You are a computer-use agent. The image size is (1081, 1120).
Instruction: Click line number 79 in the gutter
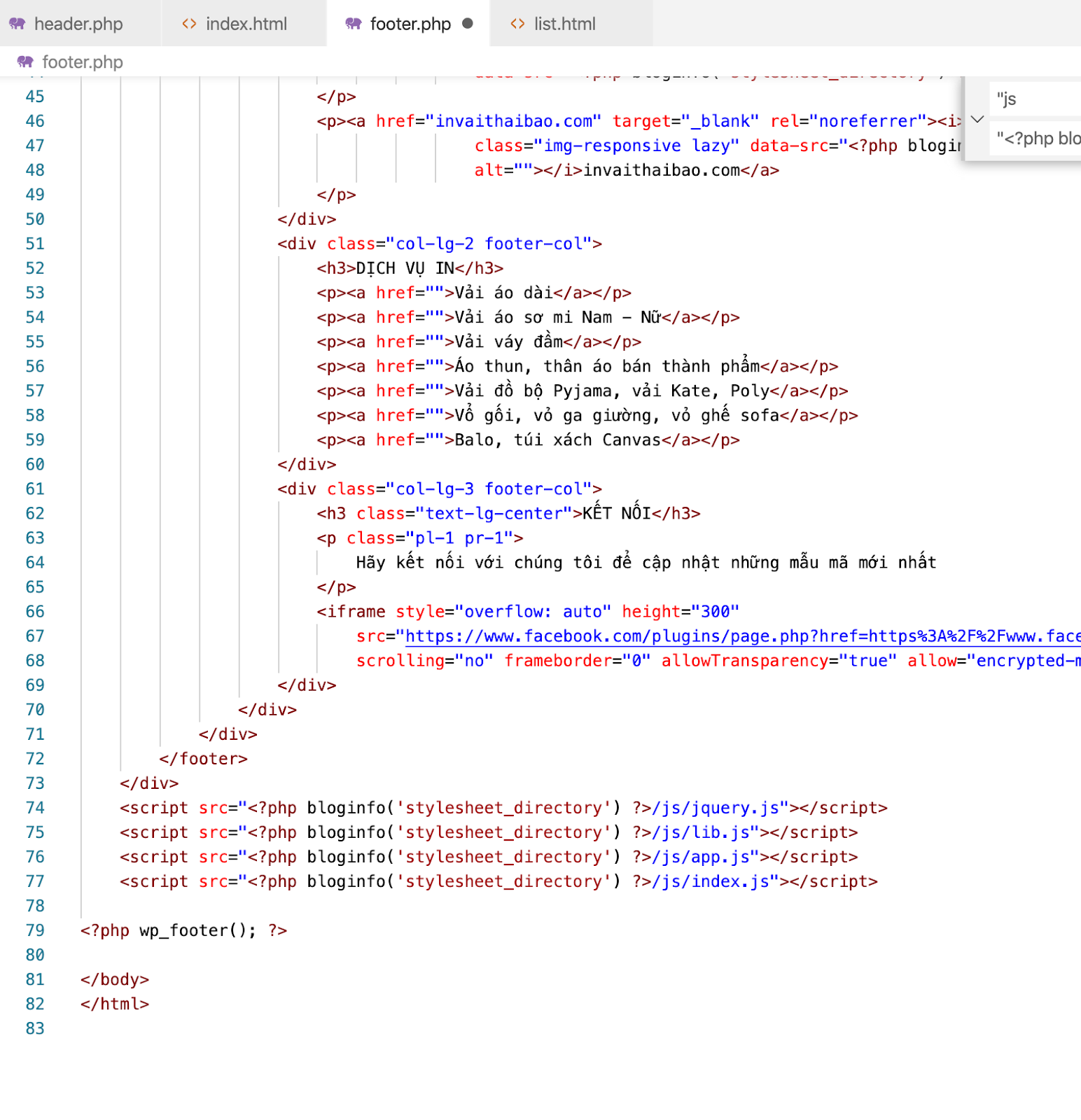point(35,930)
